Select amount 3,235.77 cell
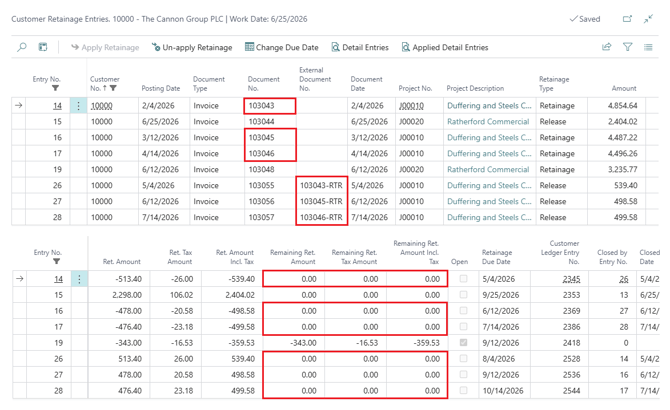 click(617, 170)
